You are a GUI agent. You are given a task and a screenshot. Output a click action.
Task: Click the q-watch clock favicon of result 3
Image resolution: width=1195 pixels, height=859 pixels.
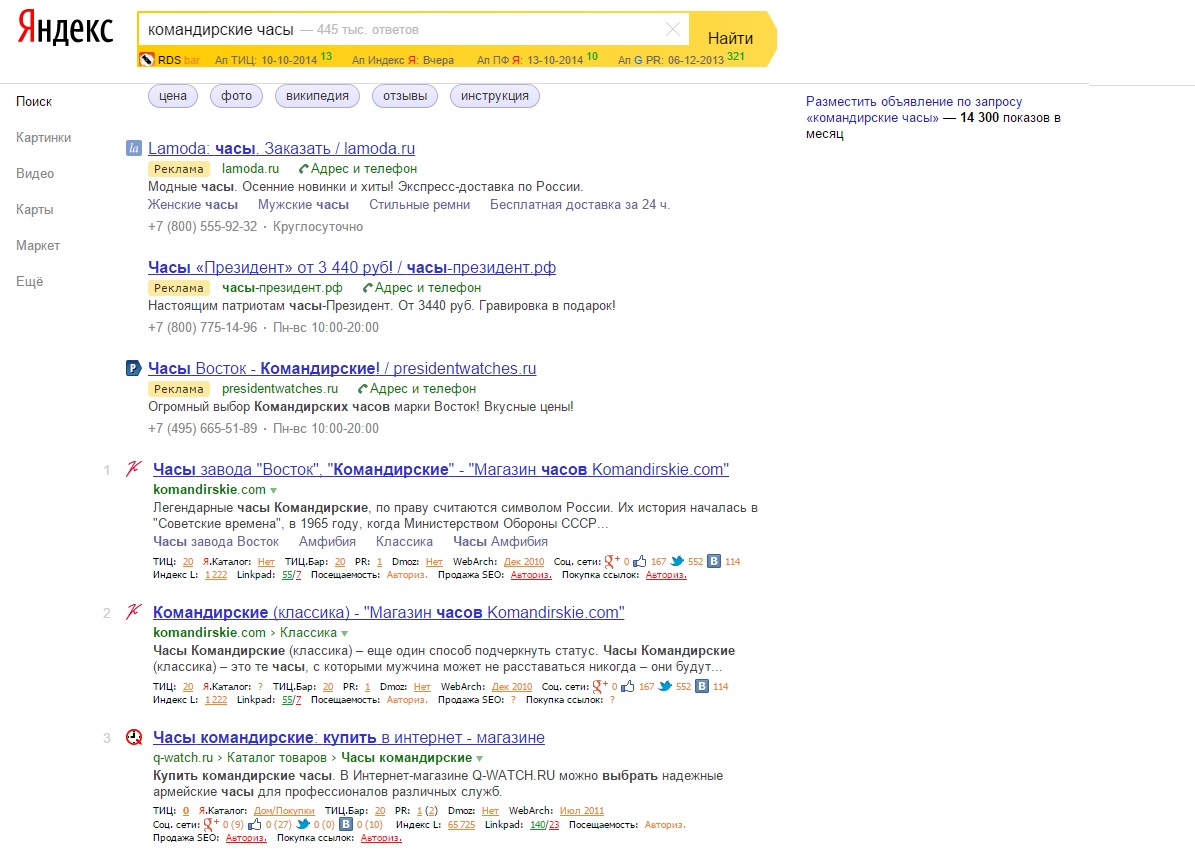[134, 737]
